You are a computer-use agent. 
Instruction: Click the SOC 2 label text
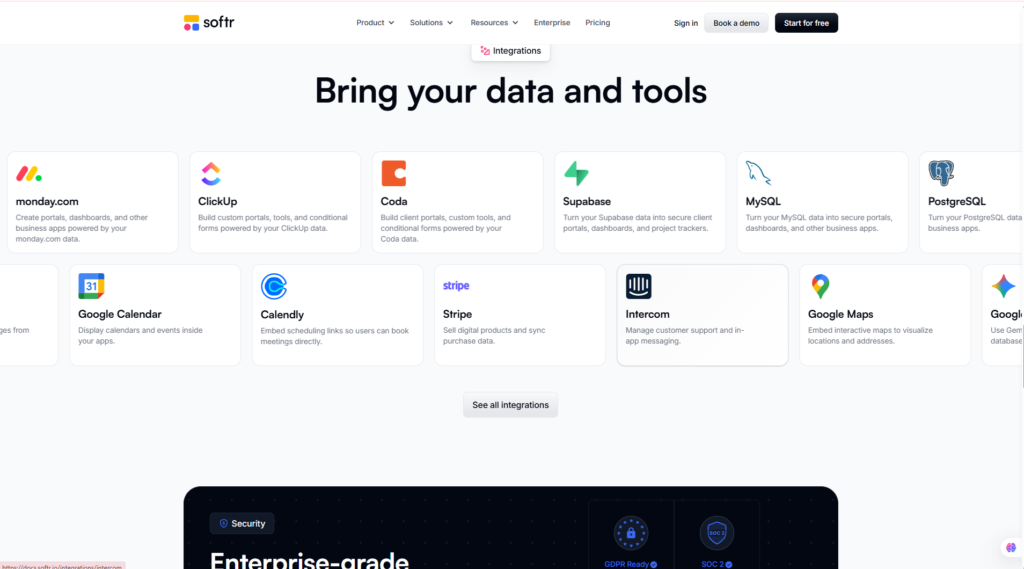712,564
